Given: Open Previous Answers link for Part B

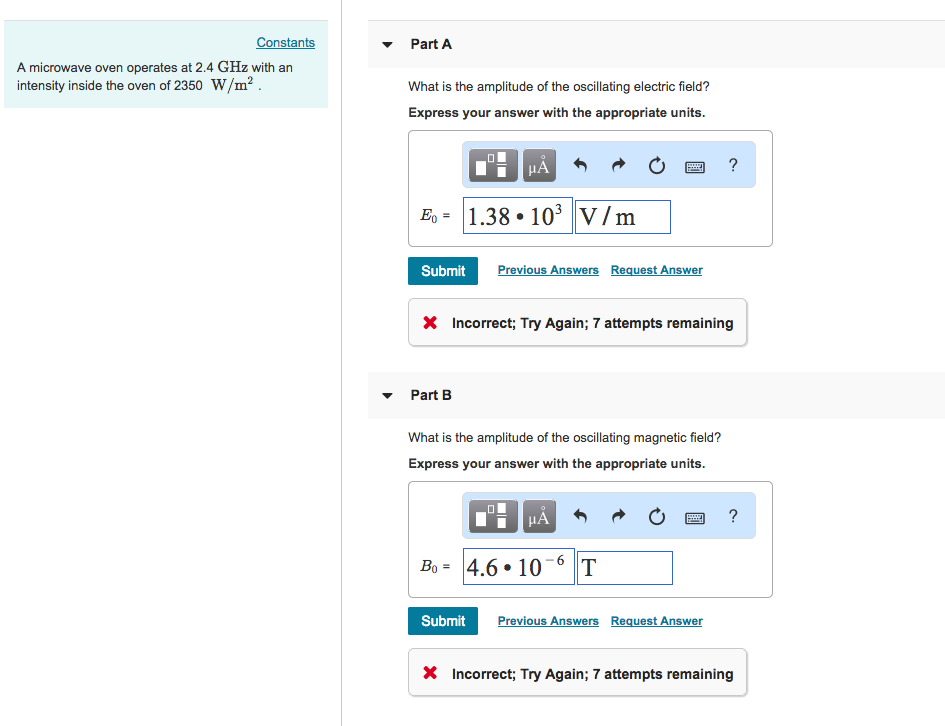Looking at the screenshot, I should pos(548,621).
